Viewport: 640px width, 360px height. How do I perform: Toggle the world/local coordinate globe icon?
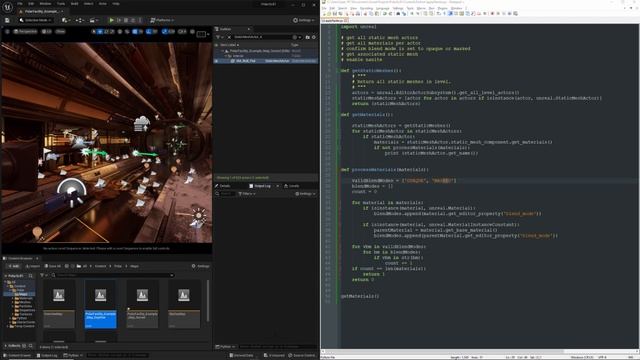click(120, 31)
